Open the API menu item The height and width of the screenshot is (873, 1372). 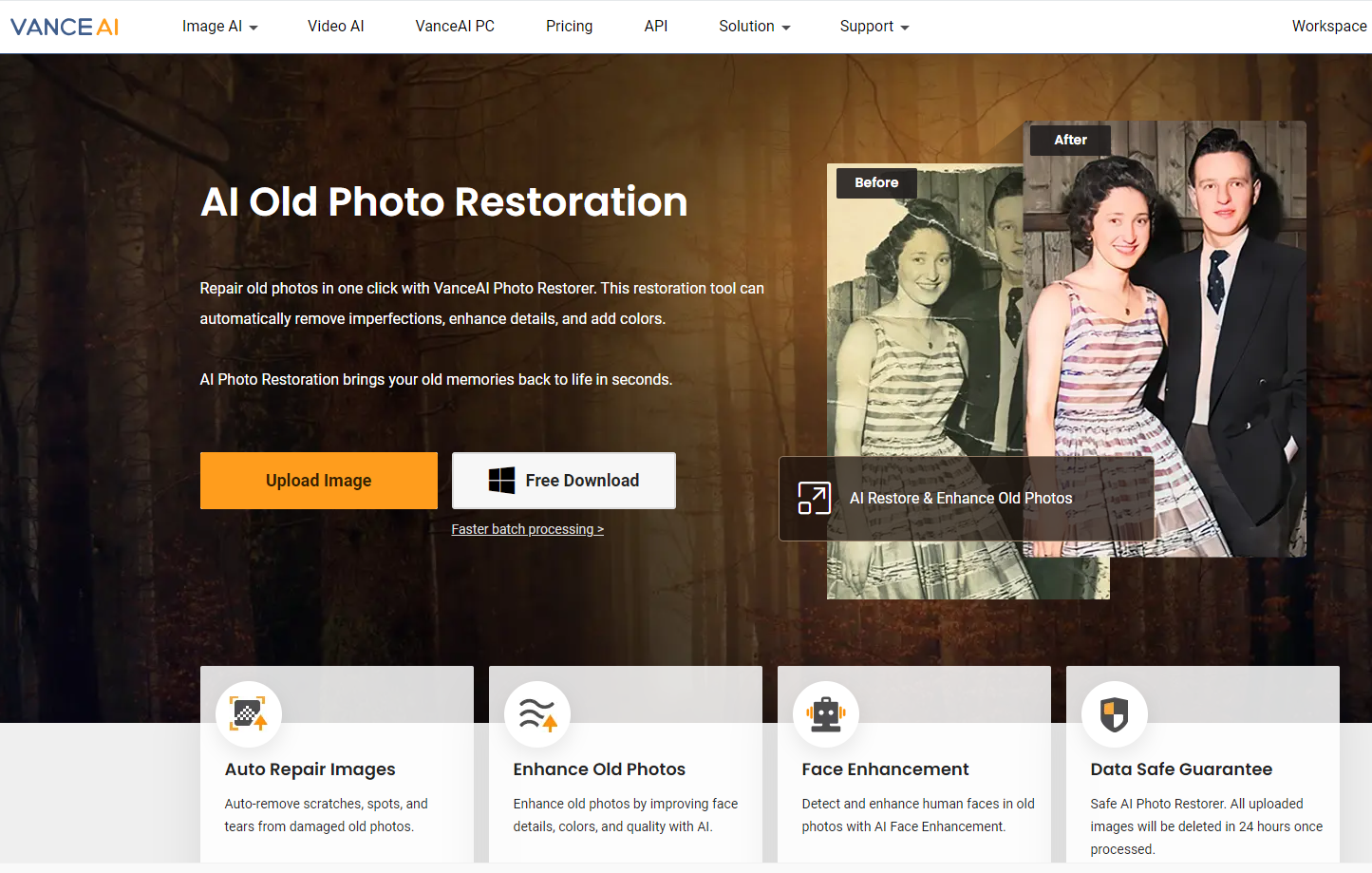[x=656, y=27]
